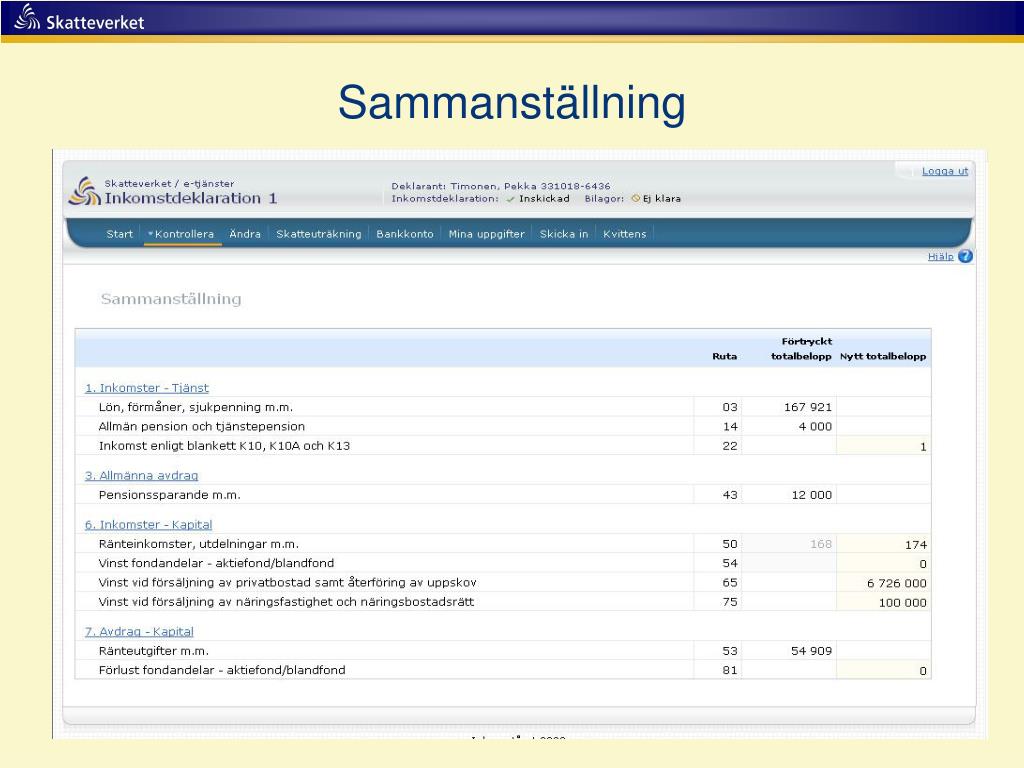Click 'Inkomst enligt blankett K10, K10A och K13'
The width and height of the screenshot is (1024, 768).
click(x=224, y=446)
